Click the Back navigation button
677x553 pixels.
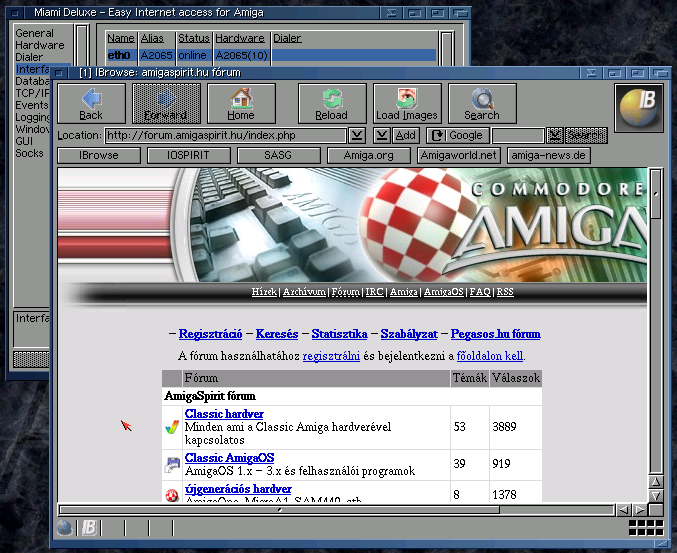tap(91, 103)
